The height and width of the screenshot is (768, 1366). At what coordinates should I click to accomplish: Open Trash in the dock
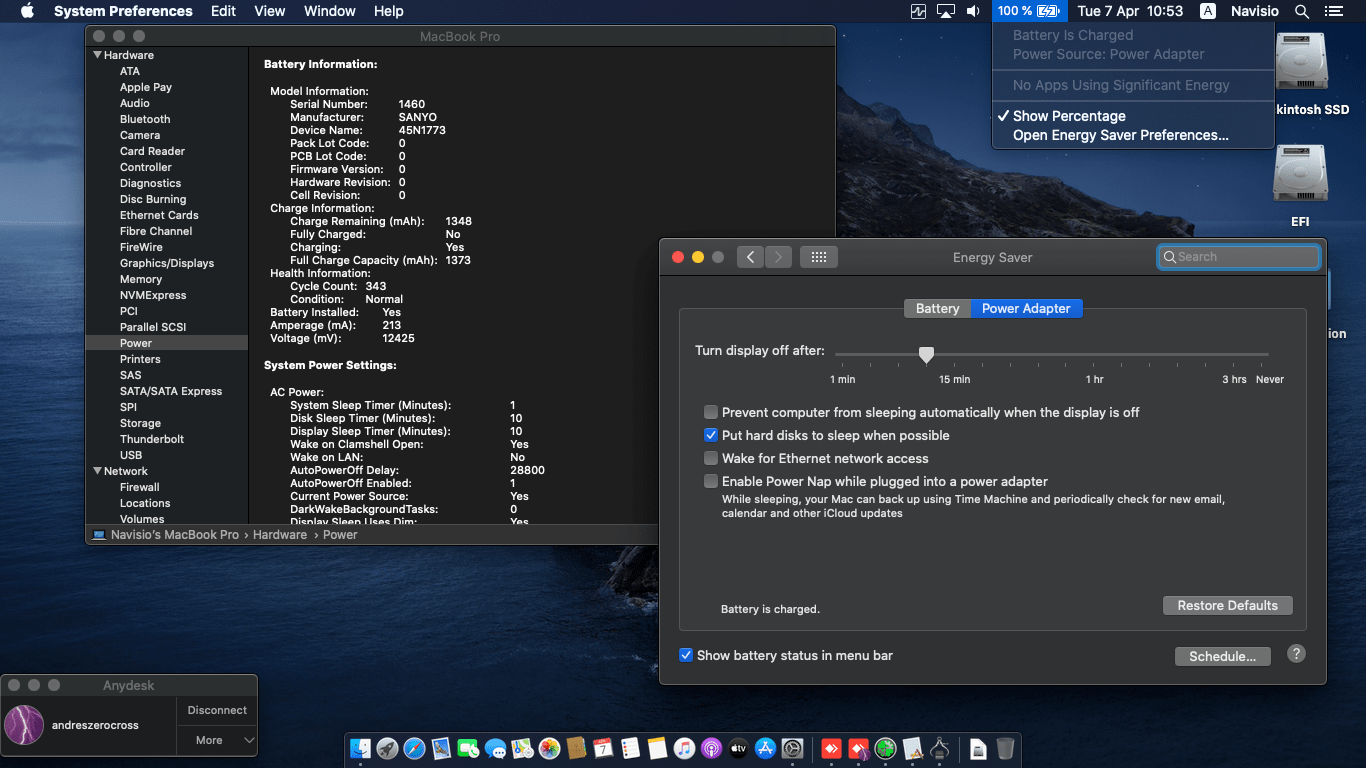(1005, 748)
